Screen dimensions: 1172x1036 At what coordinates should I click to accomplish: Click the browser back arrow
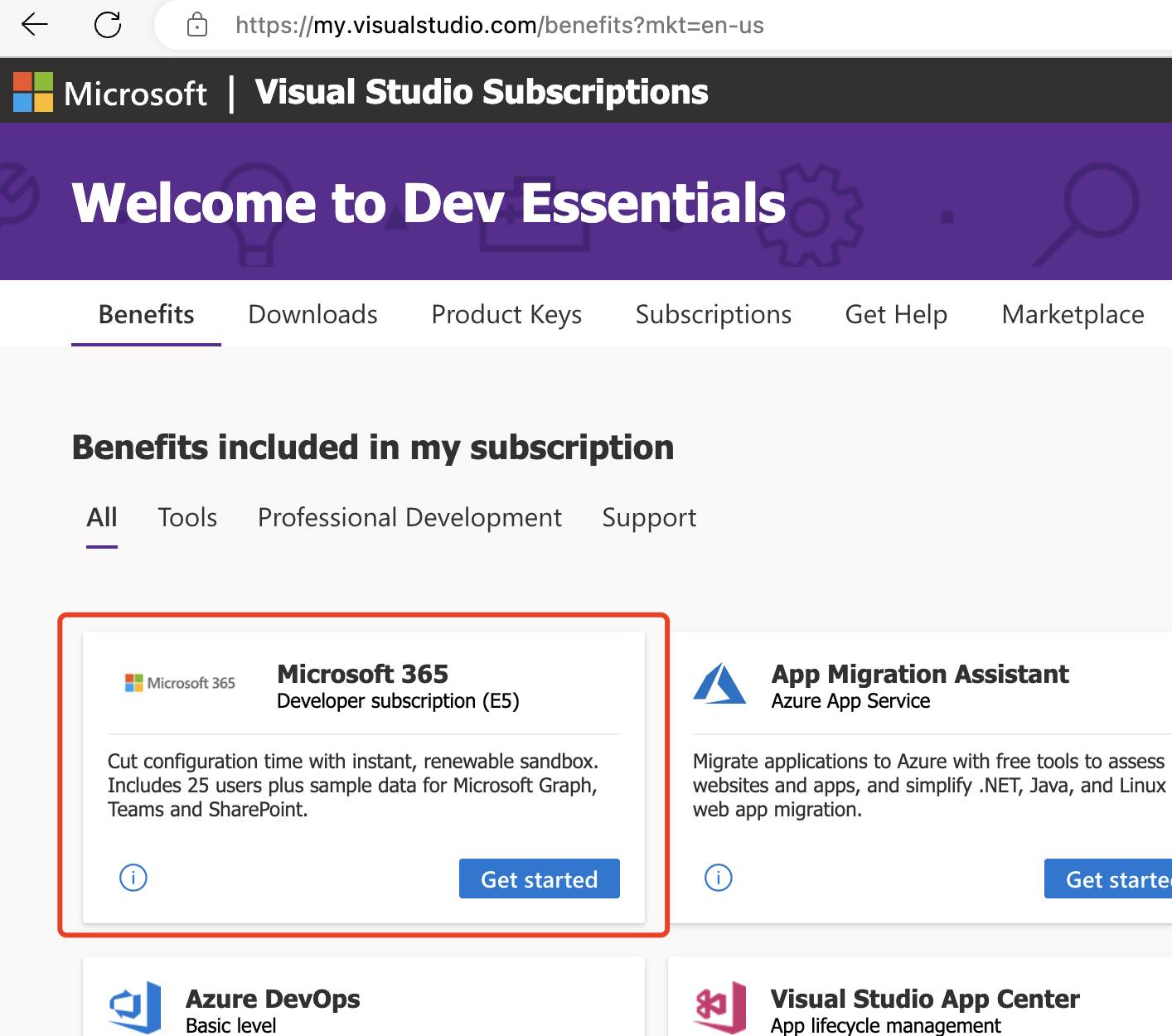click(x=34, y=25)
